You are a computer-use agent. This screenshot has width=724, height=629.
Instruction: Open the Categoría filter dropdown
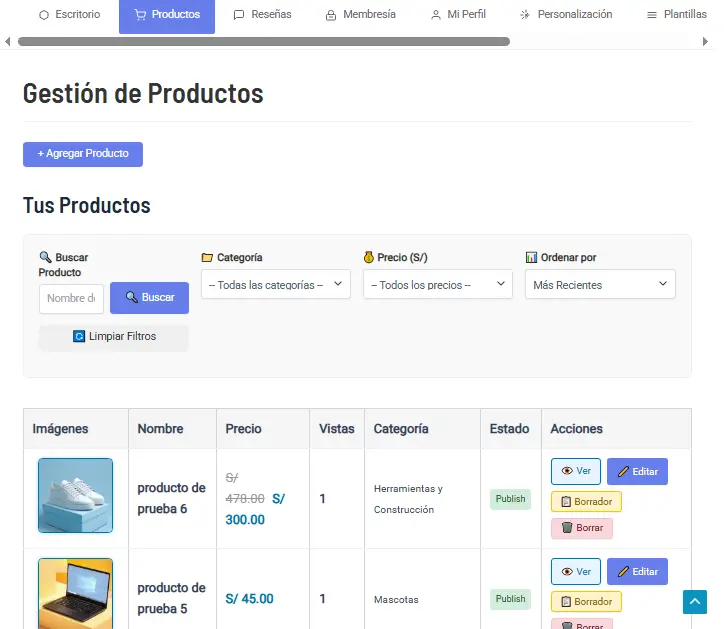[275, 285]
